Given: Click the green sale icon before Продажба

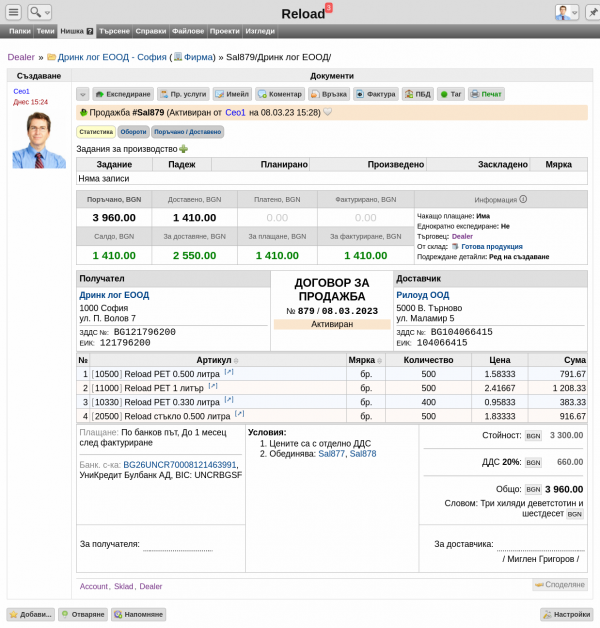Looking at the screenshot, I should [x=83, y=113].
